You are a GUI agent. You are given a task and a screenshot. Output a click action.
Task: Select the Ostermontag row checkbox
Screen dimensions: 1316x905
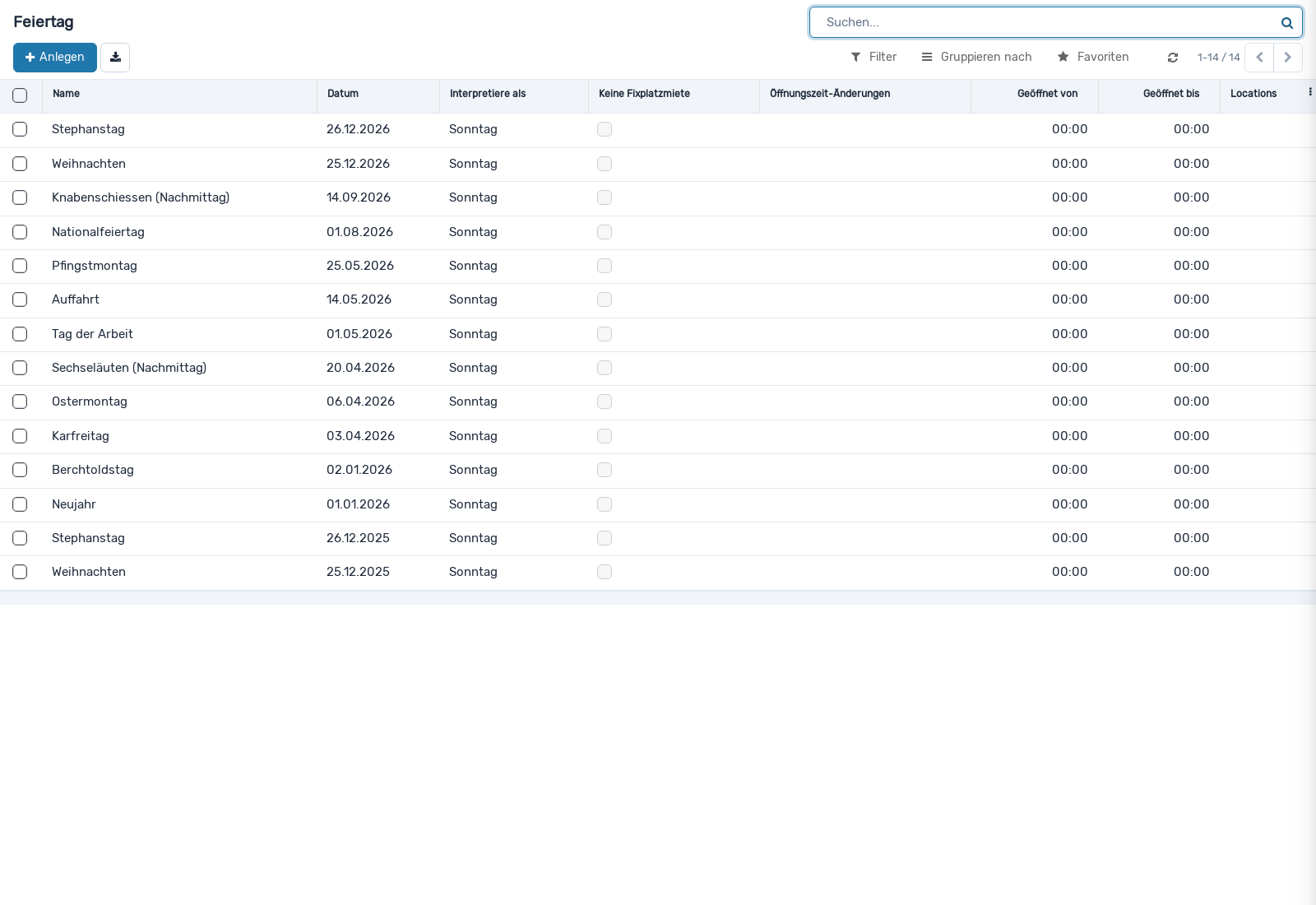tap(20, 401)
